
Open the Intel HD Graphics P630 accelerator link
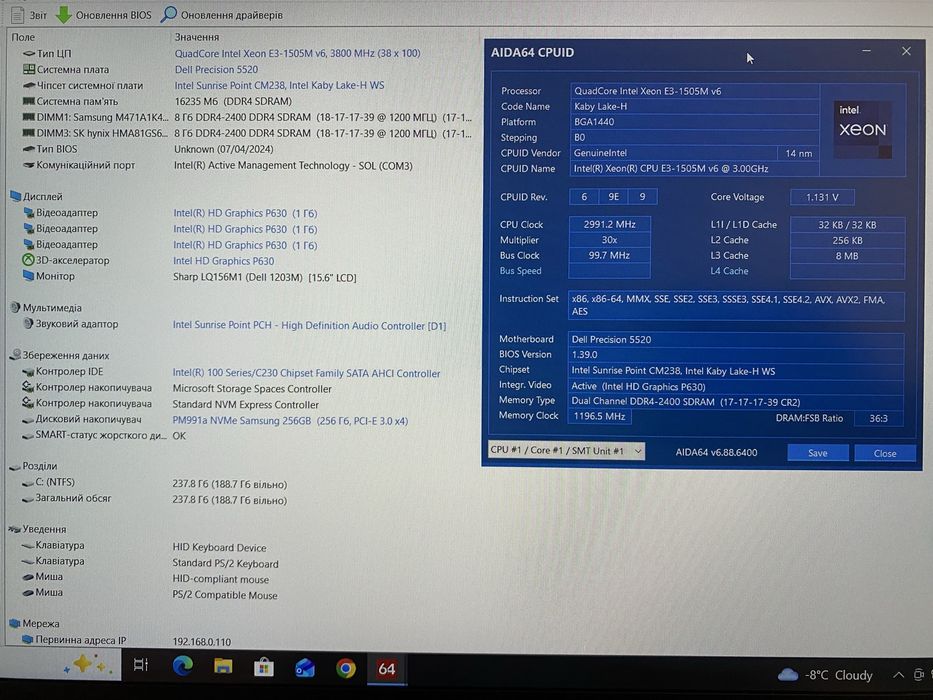[224, 261]
